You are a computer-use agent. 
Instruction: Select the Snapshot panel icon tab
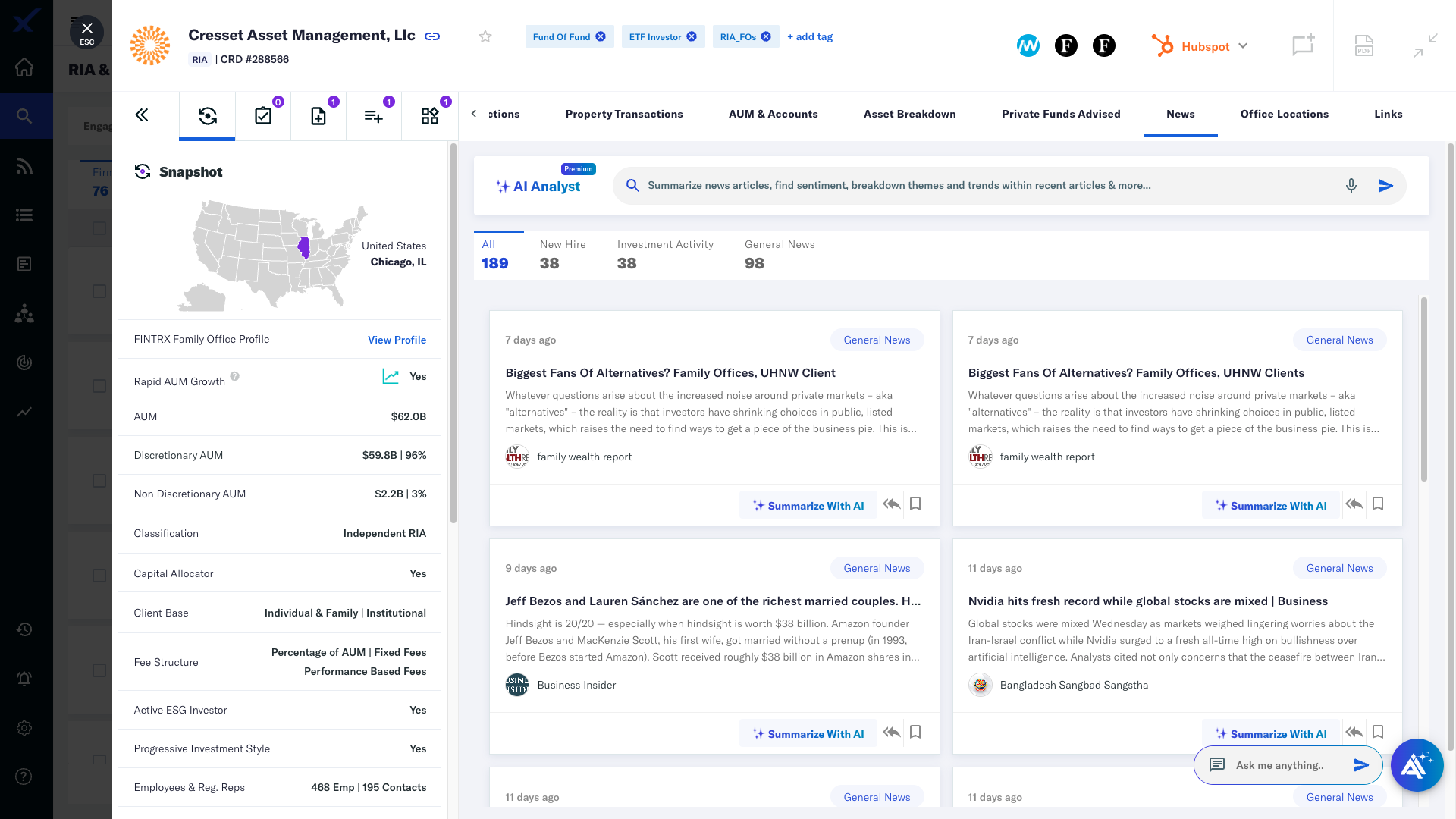(207, 116)
